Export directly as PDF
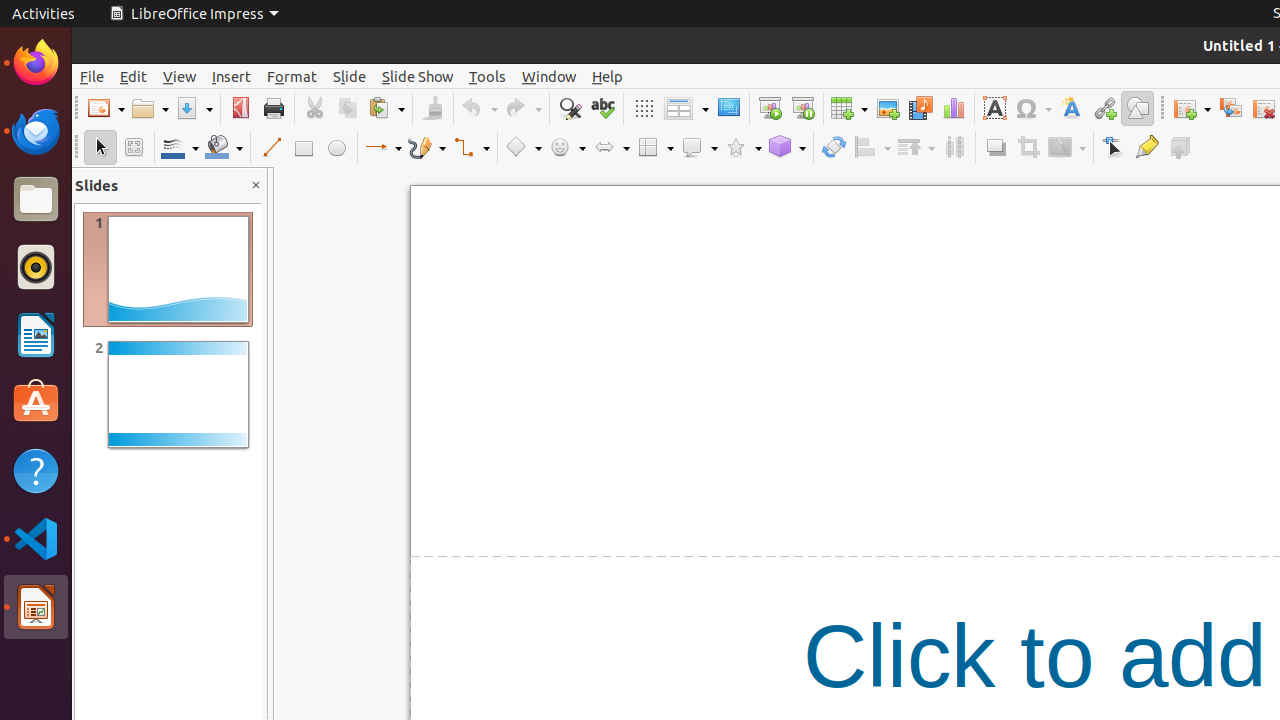The image size is (1280, 720). pyautogui.click(x=241, y=108)
